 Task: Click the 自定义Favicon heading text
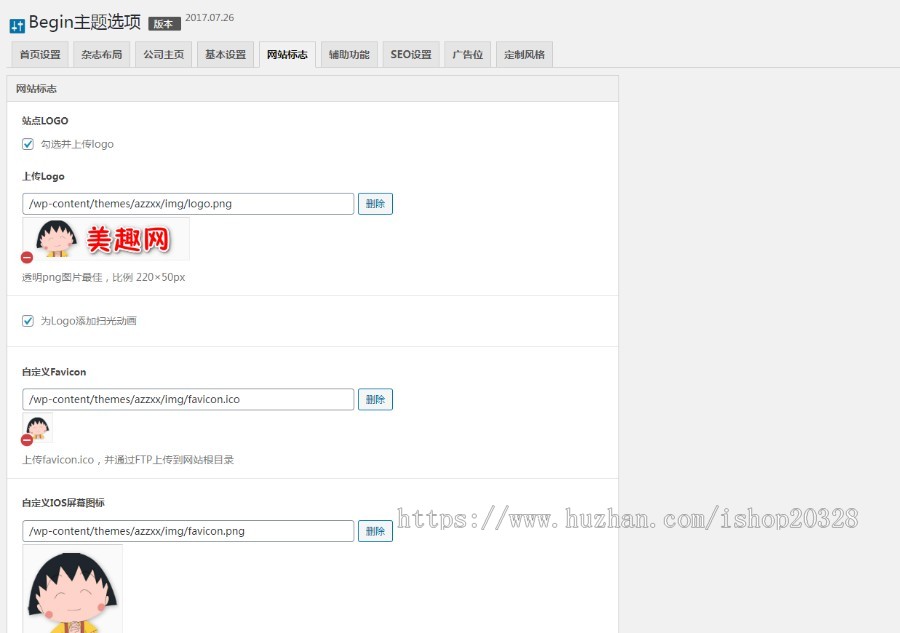(54, 372)
